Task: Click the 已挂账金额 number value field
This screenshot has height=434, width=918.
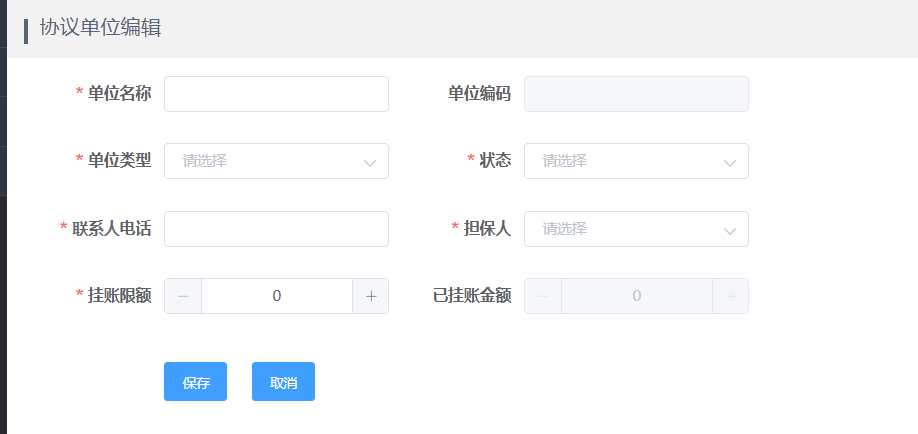Action: pos(637,296)
